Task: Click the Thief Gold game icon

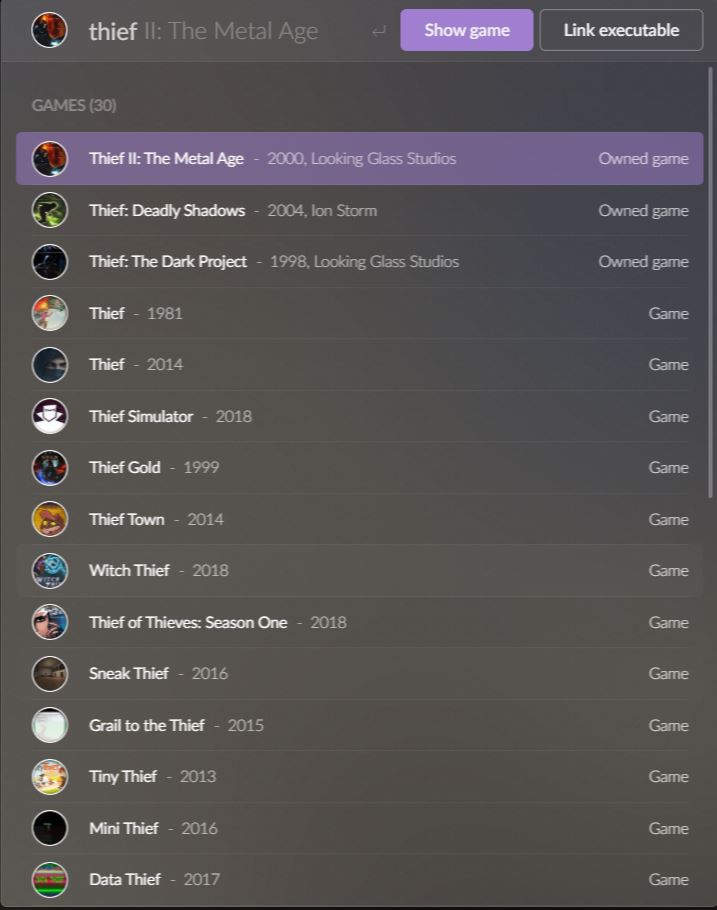Action: tap(49, 468)
